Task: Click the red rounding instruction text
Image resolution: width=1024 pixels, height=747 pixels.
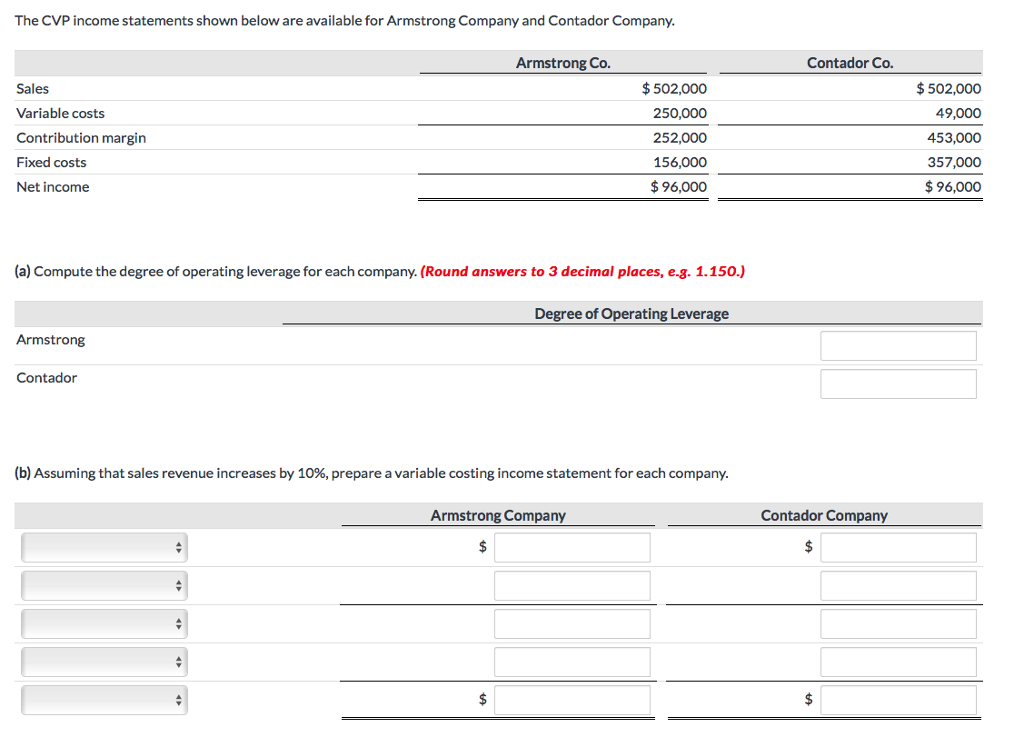Action: coord(583,272)
